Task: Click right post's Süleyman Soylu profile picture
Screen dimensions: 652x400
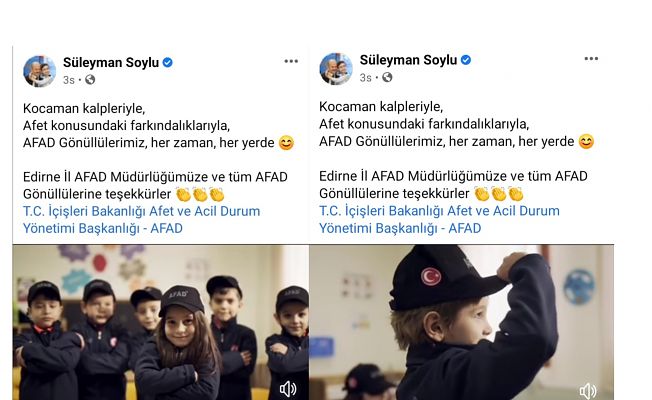Action: tap(336, 69)
